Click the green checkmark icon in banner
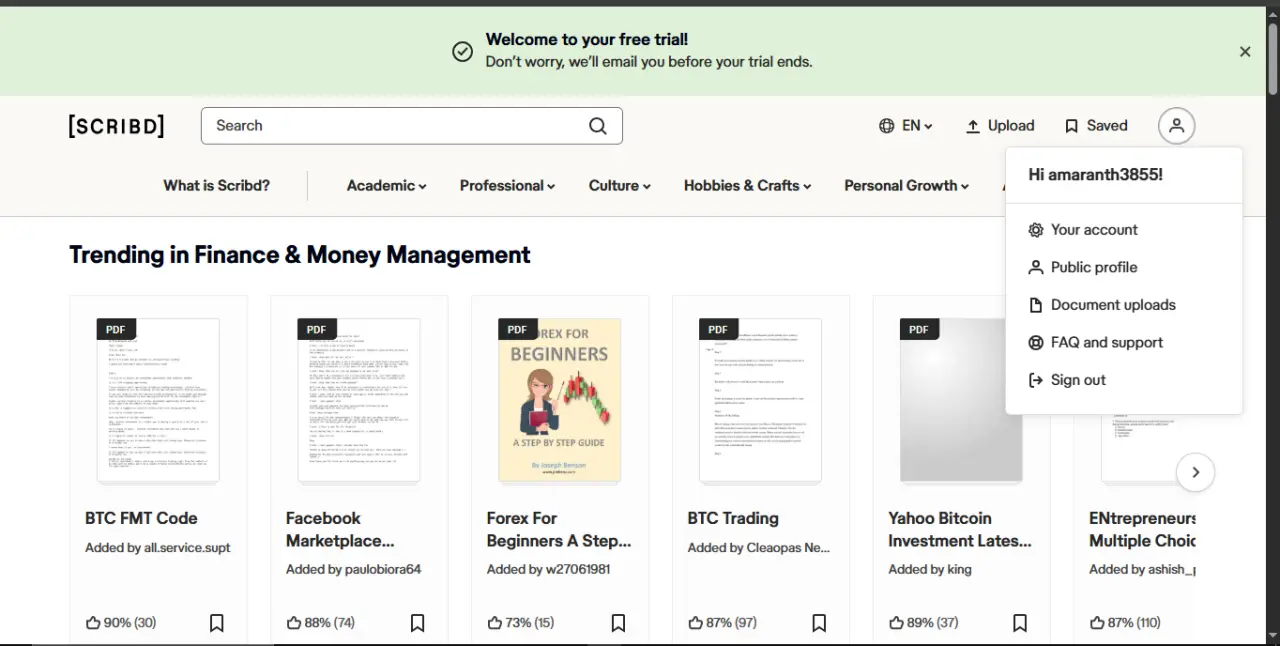The height and width of the screenshot is (646, 1280). [x=462, y=52]
